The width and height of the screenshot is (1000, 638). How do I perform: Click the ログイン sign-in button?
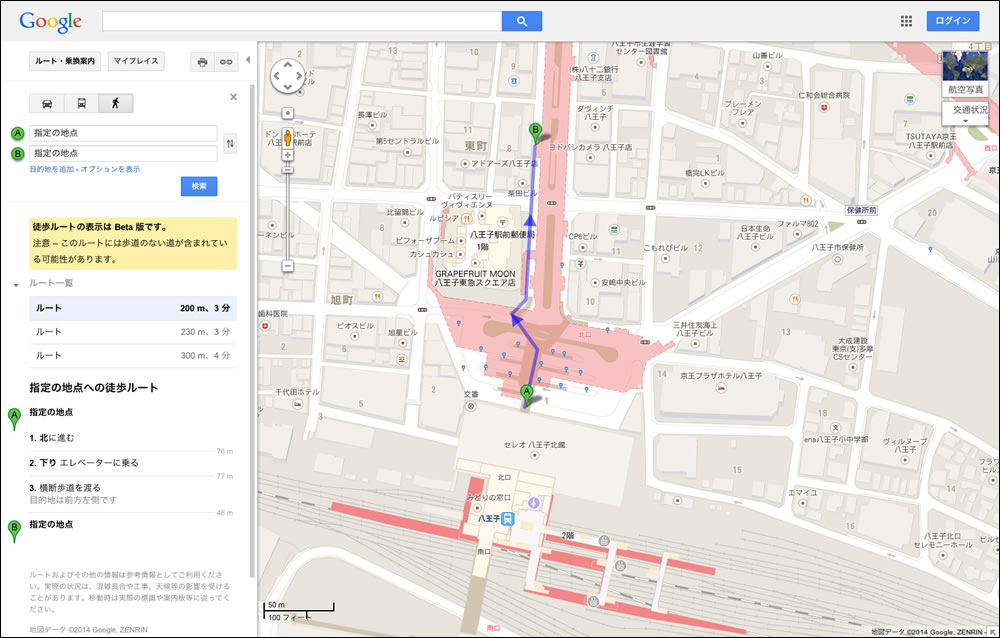(952, 21)
